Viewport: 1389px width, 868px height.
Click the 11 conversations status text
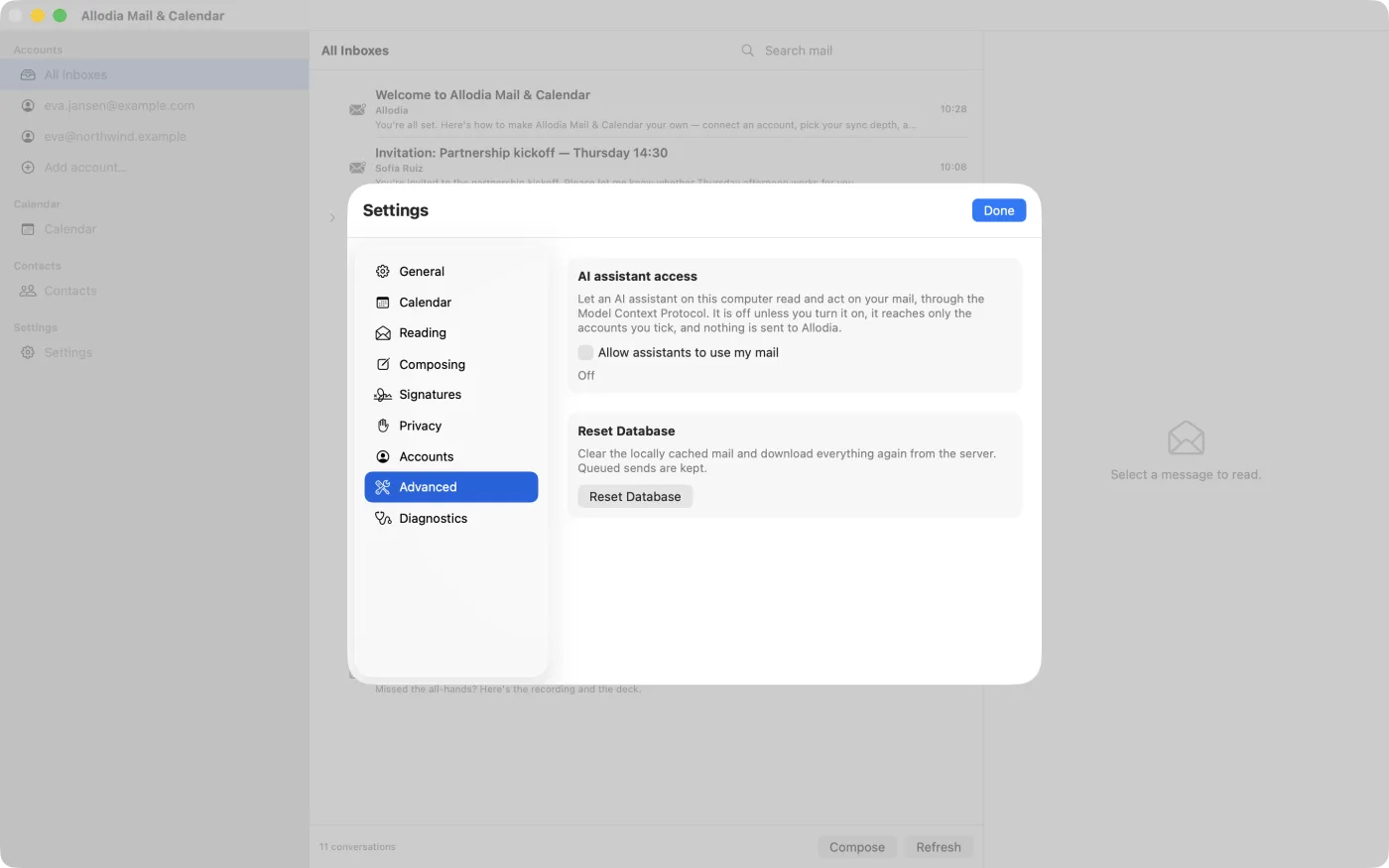click(357, 847)
